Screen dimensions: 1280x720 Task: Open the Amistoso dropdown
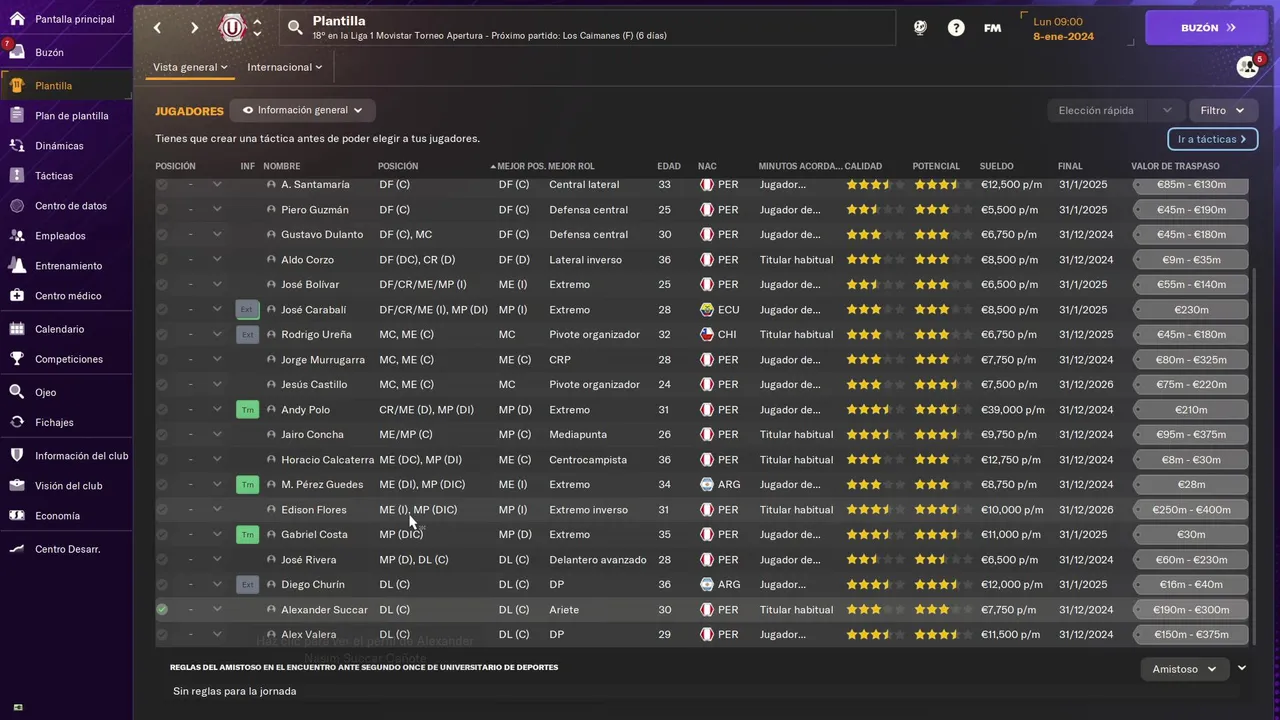pos(1184,669)
